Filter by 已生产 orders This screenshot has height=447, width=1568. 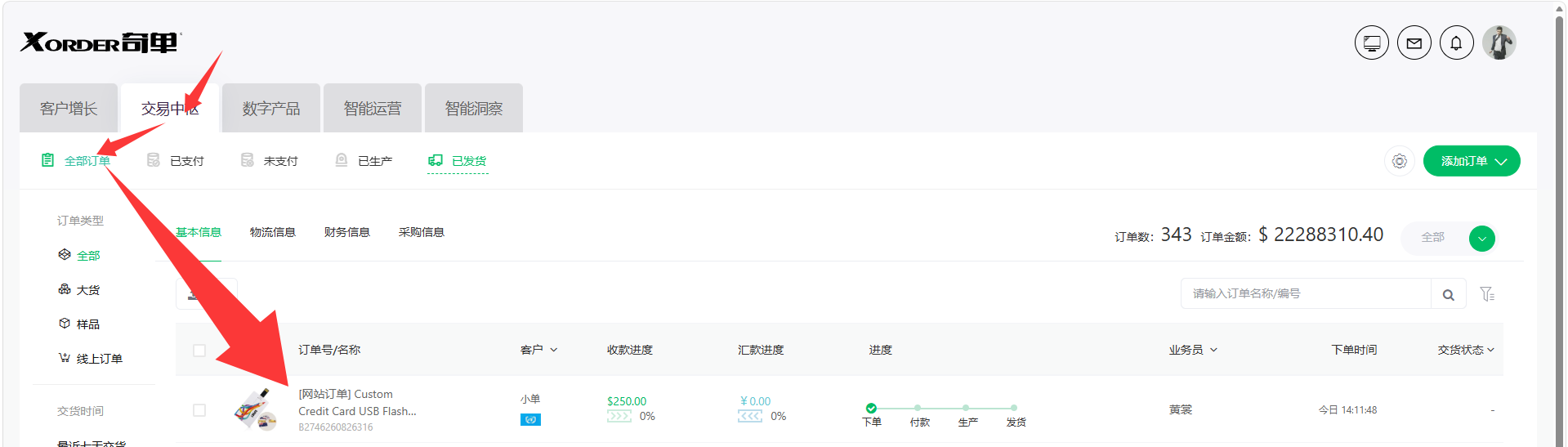pos(375,162)
